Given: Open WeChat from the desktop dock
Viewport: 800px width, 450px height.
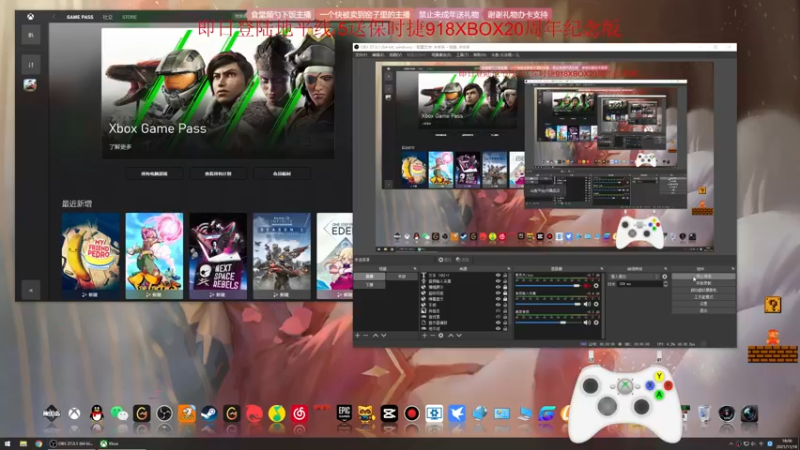Looking at the screenshot, I should point(119,414).
